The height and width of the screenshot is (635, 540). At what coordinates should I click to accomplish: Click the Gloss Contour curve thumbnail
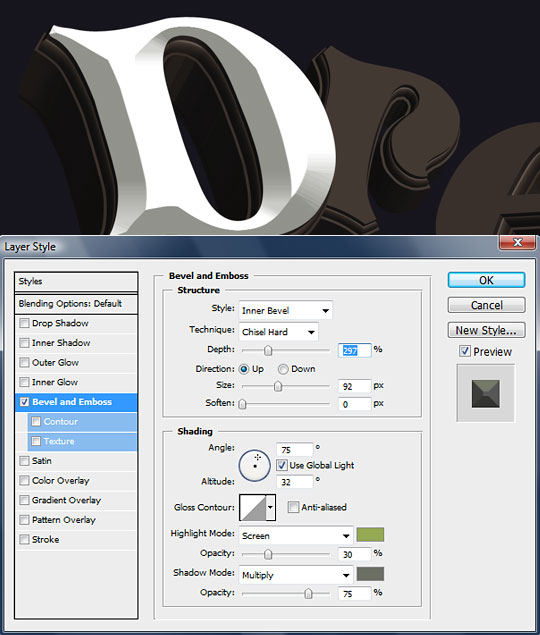[253, 507]
